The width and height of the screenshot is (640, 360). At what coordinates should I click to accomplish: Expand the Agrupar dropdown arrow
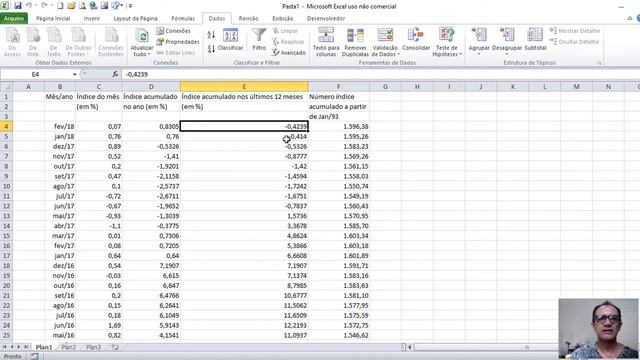(479, 54)
